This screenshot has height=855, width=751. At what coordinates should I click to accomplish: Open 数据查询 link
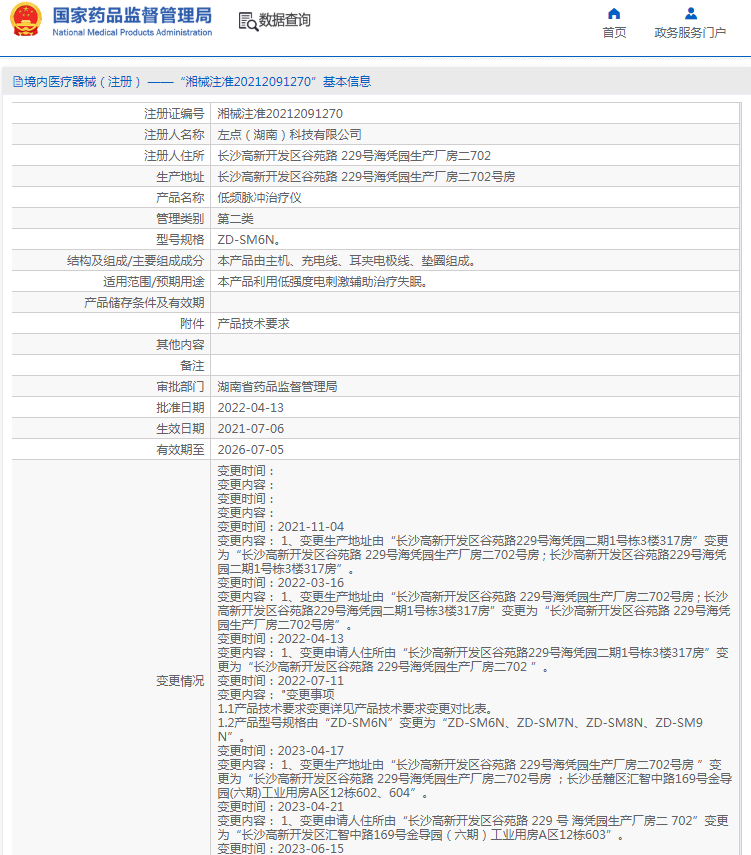[x=284, y=20]
